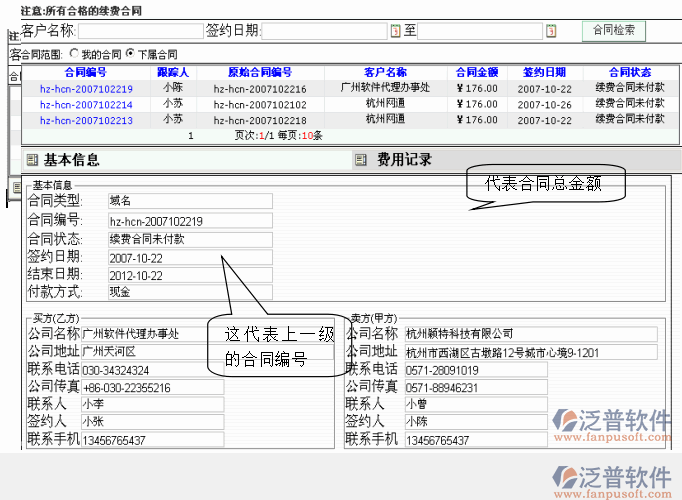682x500 pixels.
Task: Switch to the 费用记录 tab
Action: click(x=404, y=160)
